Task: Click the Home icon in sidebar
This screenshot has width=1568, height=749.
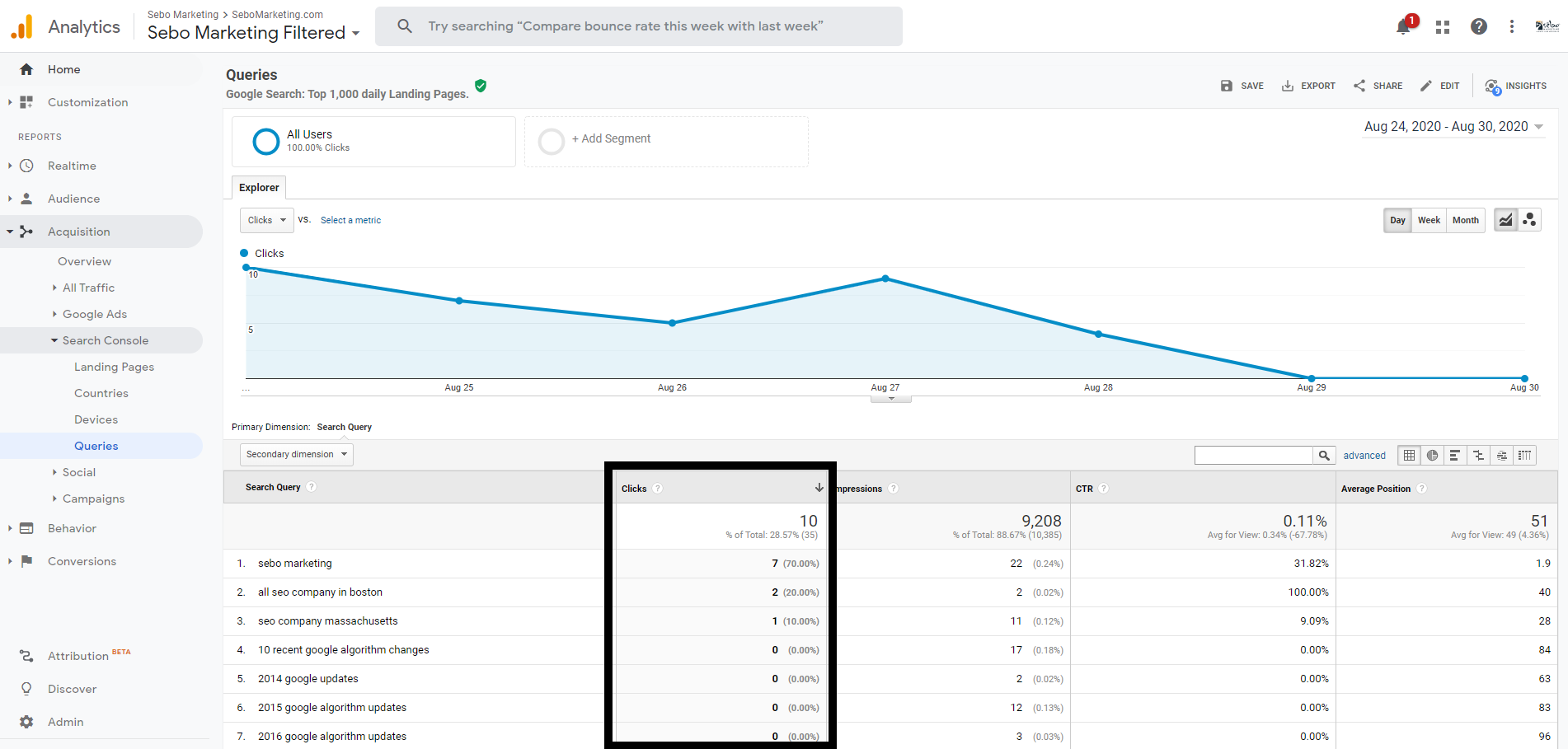Action: point(26,69)
